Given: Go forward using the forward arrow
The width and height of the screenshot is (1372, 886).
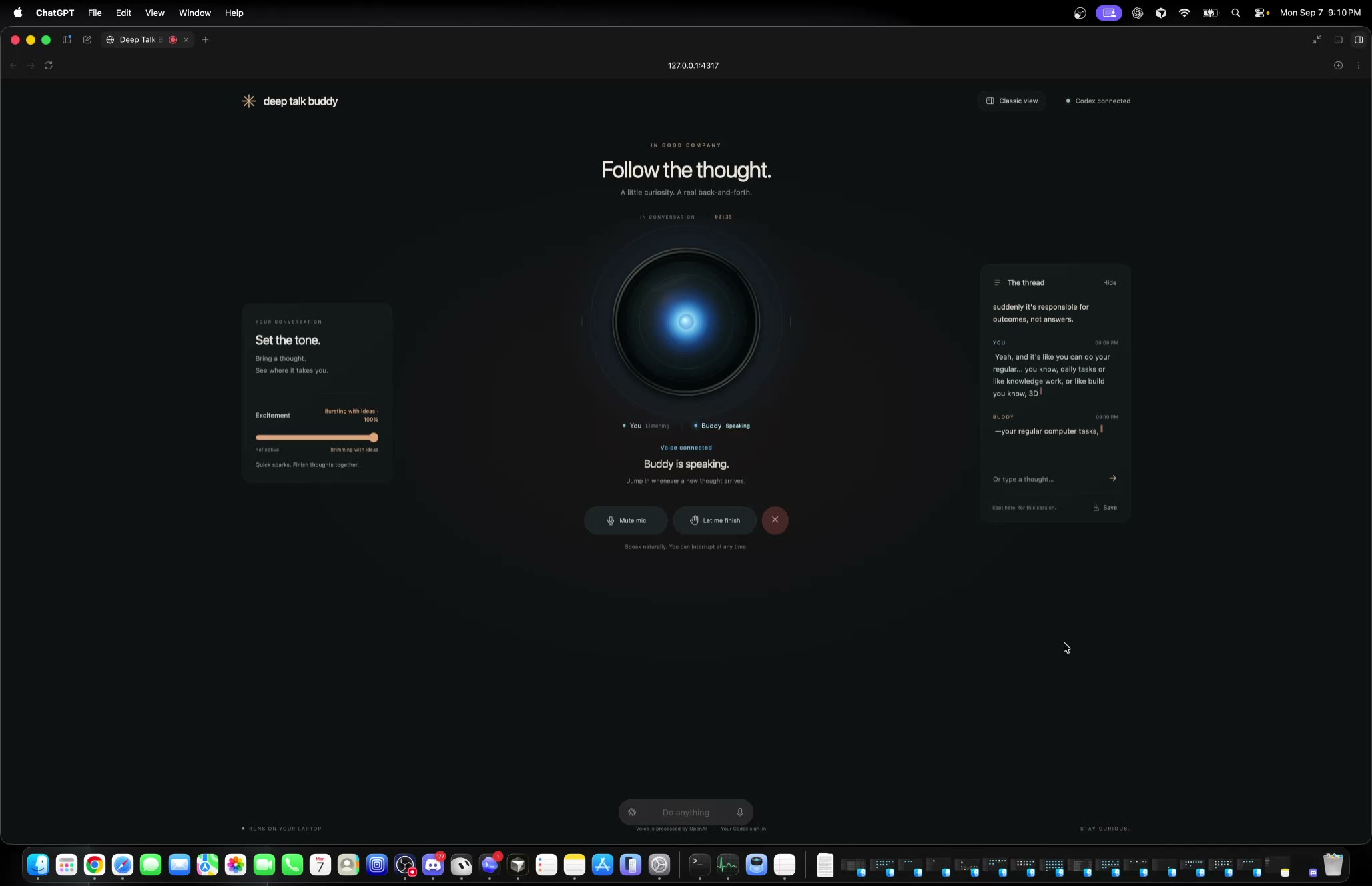Looking at the screenshot, I should 31,65.
